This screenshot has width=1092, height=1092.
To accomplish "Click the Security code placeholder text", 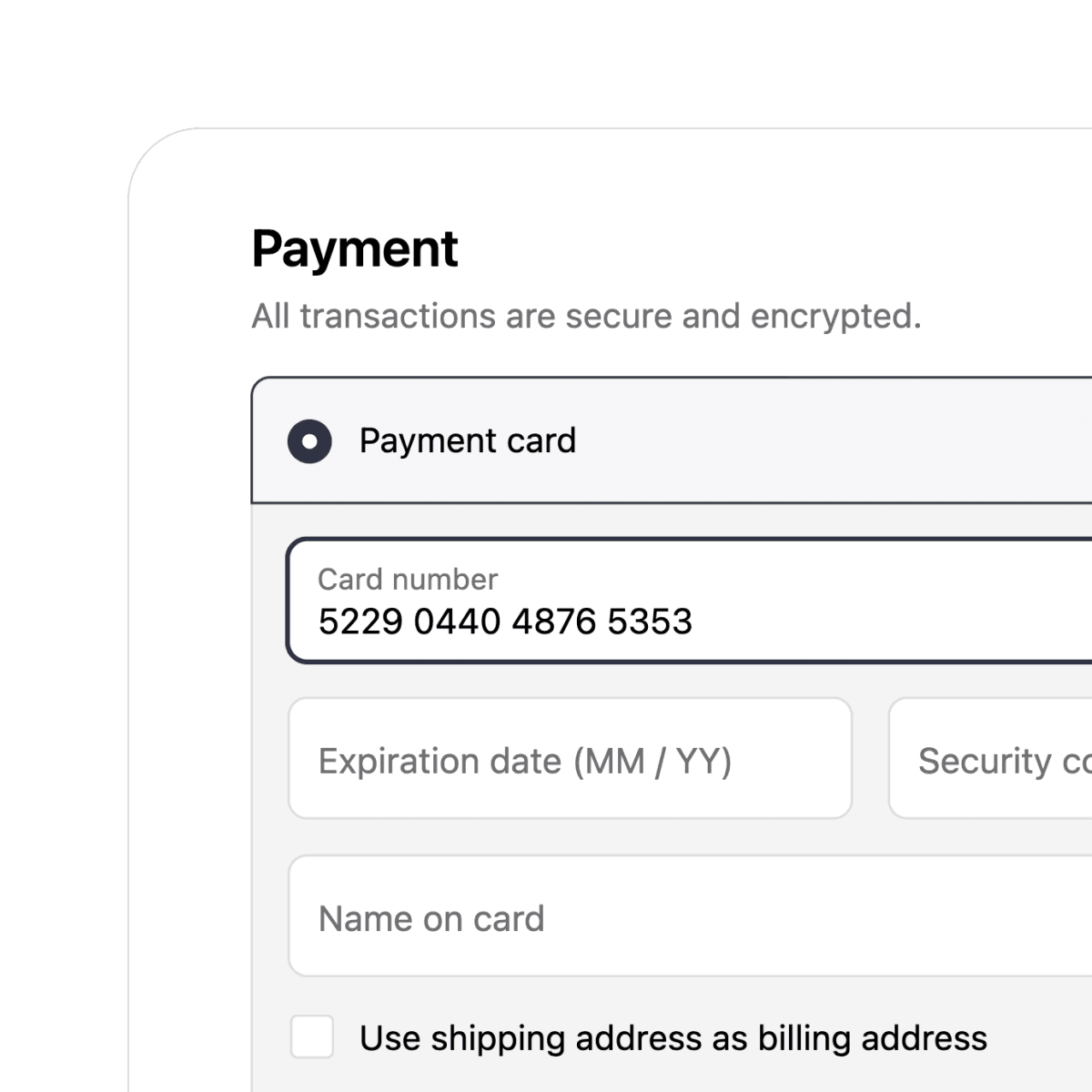I will click(x=1001, y=761).
